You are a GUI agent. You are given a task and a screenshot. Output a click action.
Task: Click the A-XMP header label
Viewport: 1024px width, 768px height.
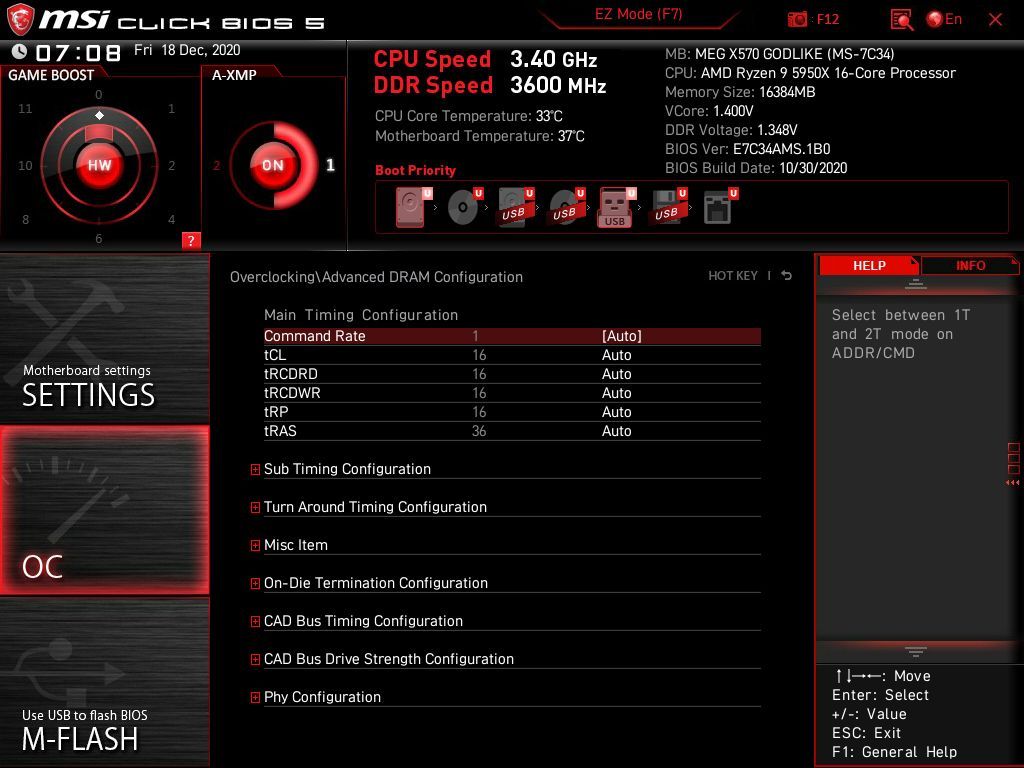tap(234, 75)
